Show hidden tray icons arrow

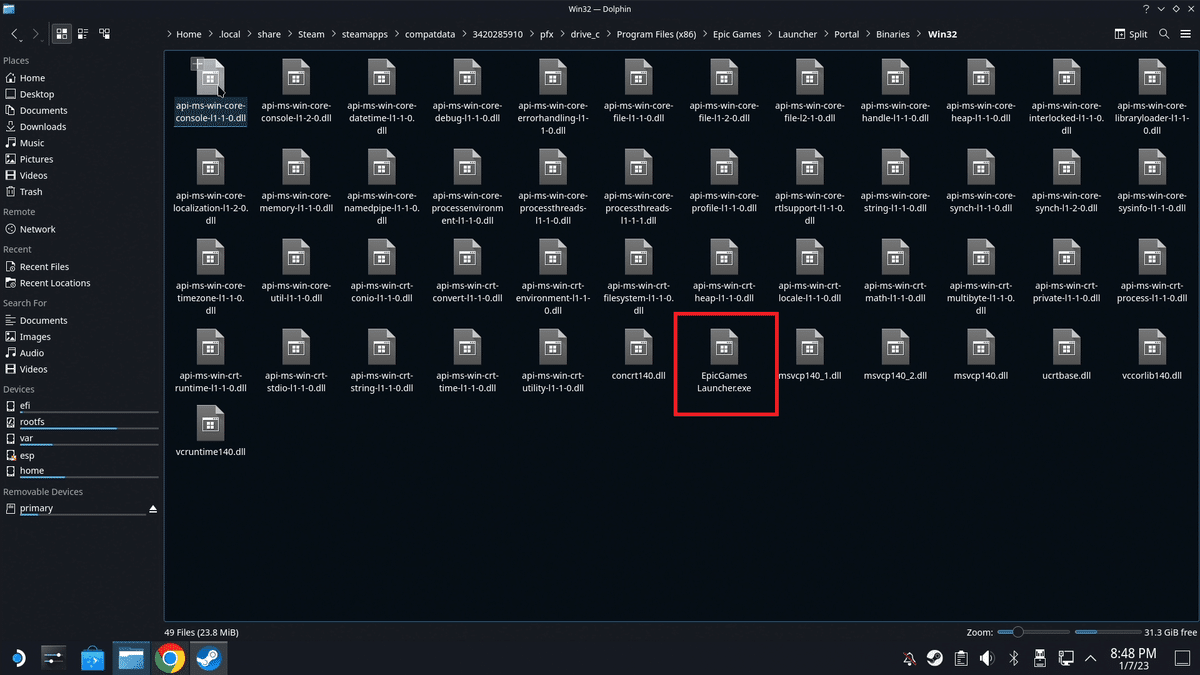[x=1090, y=658]
